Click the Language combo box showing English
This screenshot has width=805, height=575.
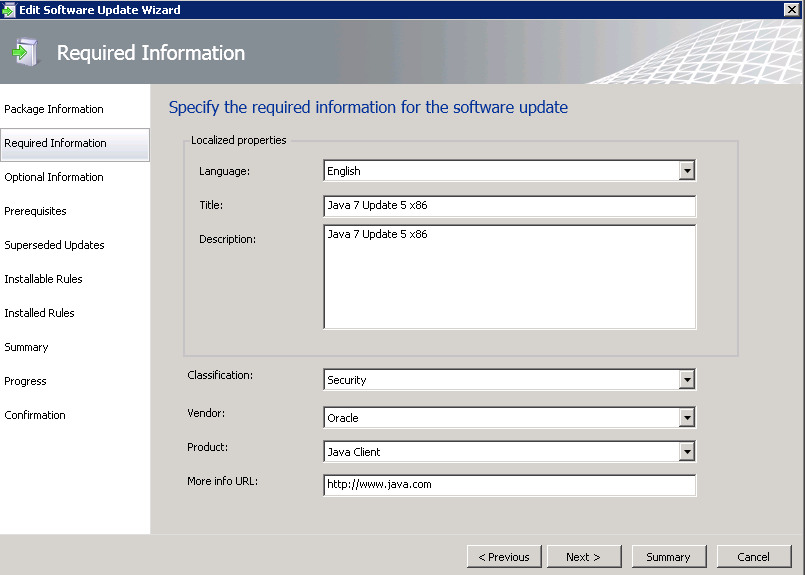pos(509,170)
